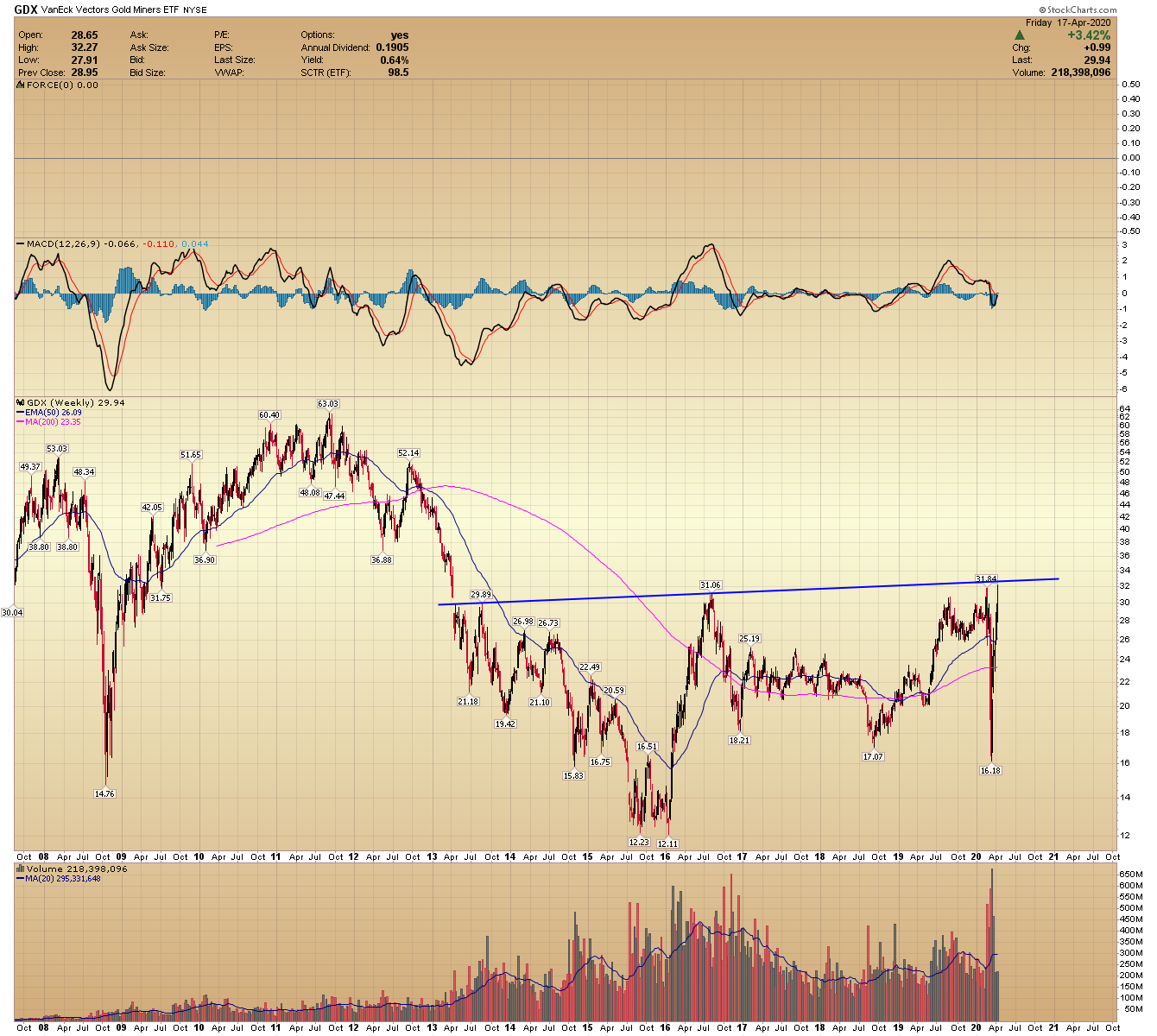Viewport: 1157px width, 1036px height.
Task: Click the 31.84 high price label
Action: point(986,578)
